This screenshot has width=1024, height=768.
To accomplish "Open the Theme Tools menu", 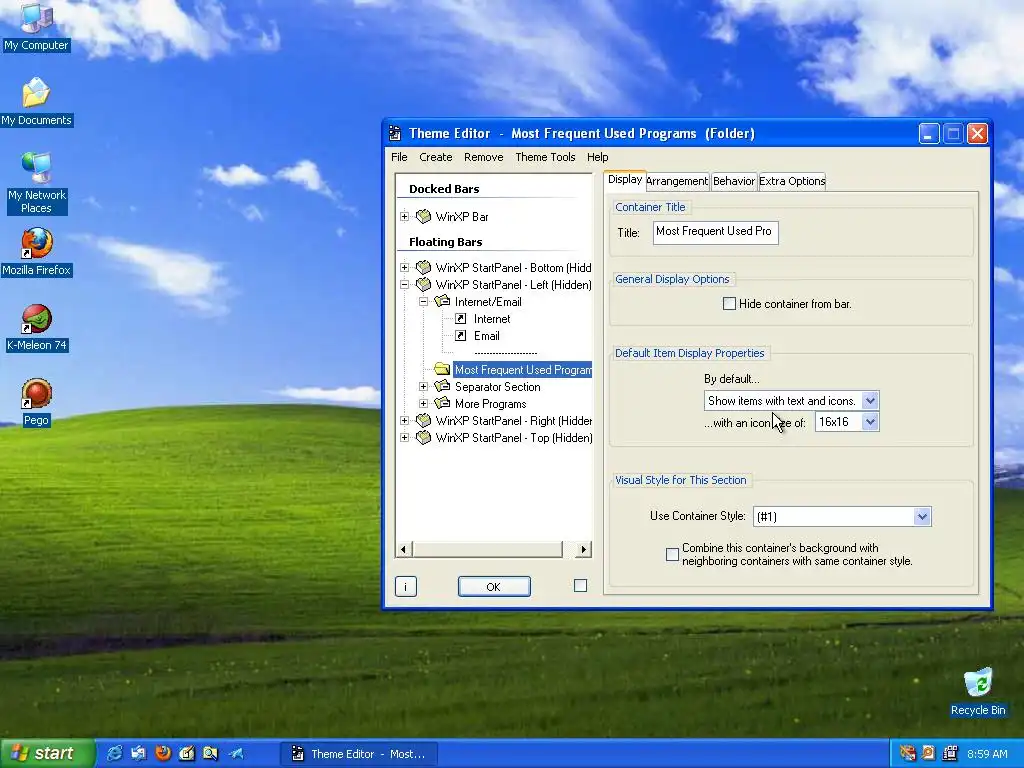I will pyautogui.click(x=545, y=157).
